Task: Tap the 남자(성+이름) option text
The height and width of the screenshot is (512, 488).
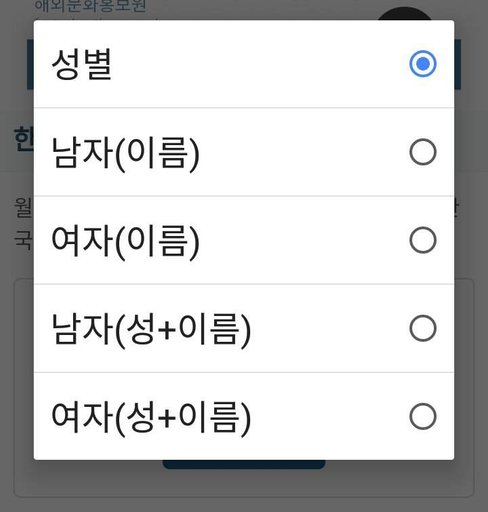Action: click(151, 330)
